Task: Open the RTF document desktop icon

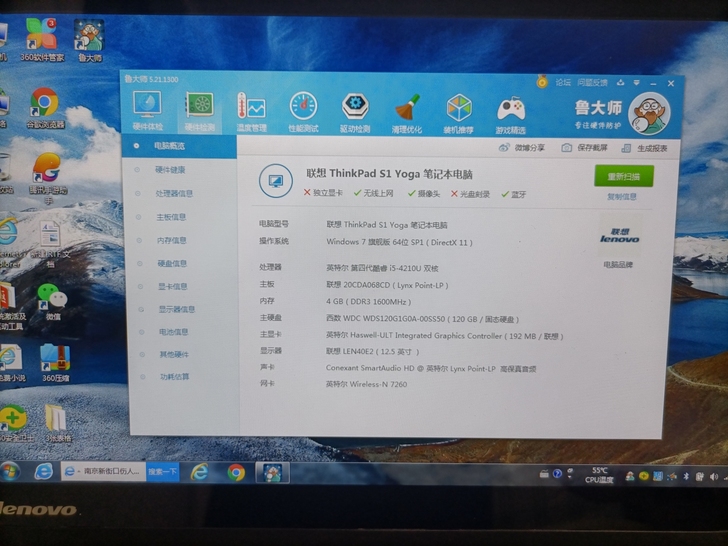Action: point(50,243)
